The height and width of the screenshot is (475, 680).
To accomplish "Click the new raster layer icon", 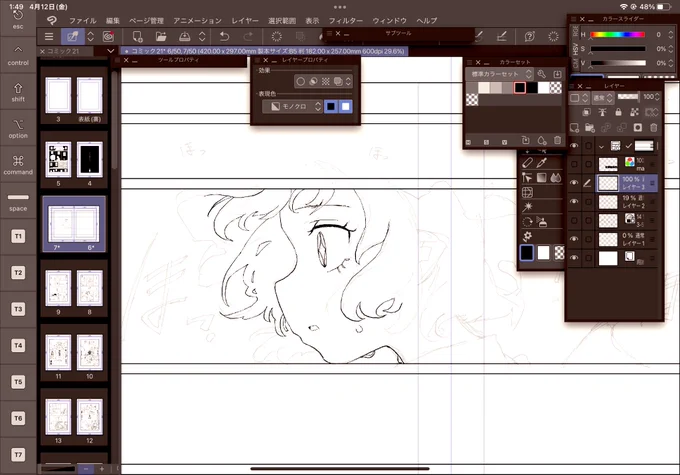I will point(574,128).
